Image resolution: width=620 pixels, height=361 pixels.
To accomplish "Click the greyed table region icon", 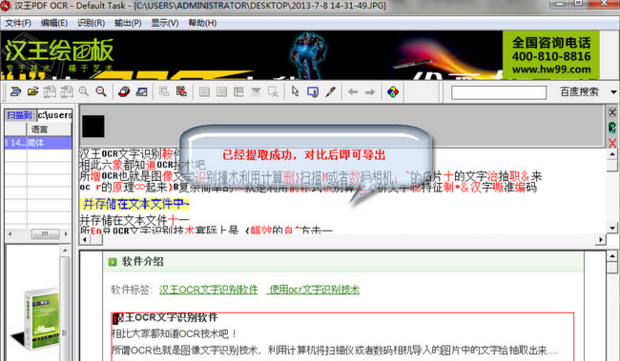I will coord(256,92).
